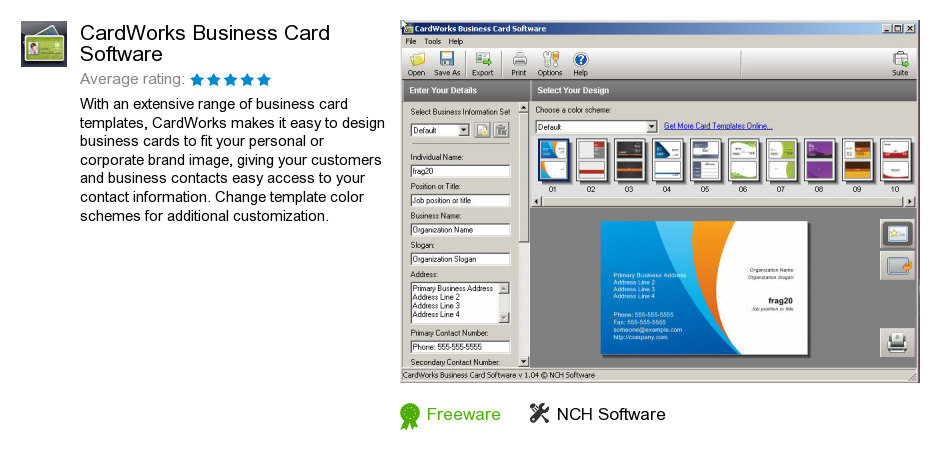Click the Freeware label link
This screenshot has height=460, width=940.
463,414
